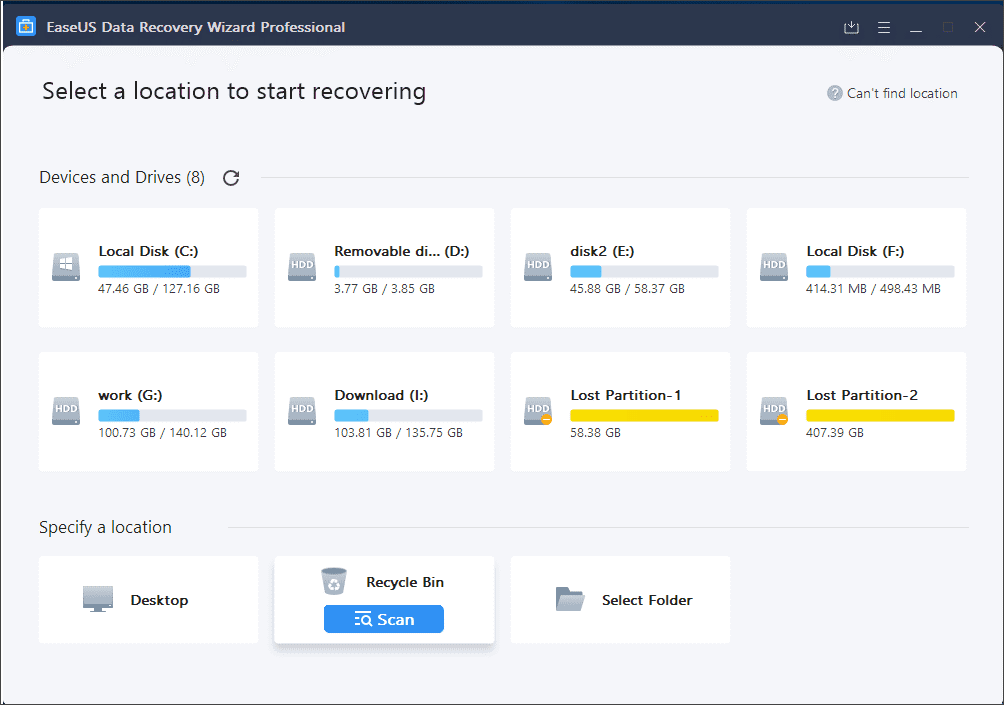Open the hamburger menu in title bar
1004x705 pixels.
pos(884,28)
